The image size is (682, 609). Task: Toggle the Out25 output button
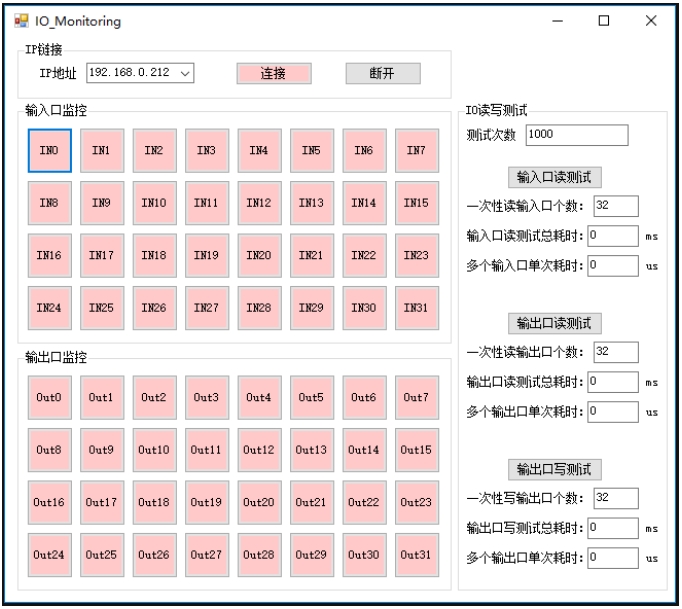click(x=102, y=555)
